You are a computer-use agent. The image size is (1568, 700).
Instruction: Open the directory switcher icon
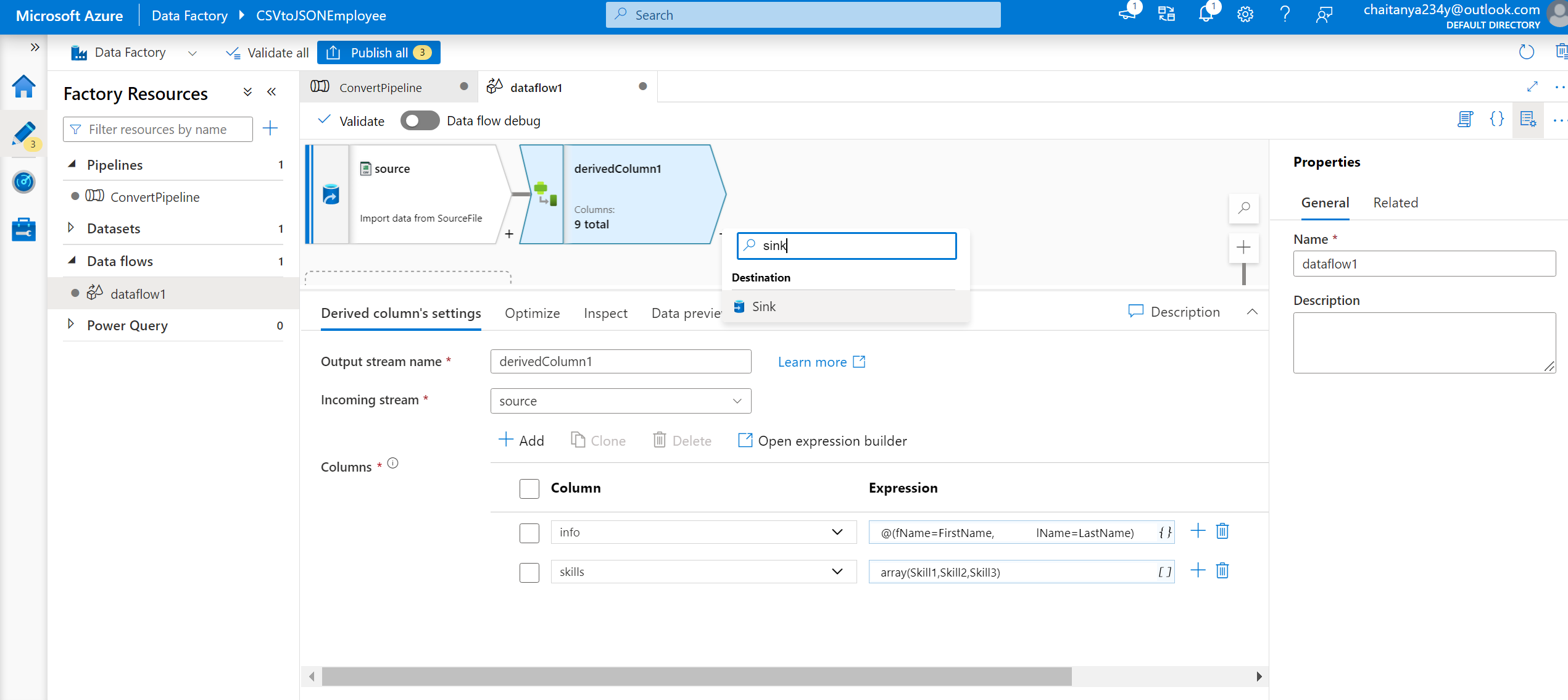pos(1166,14)
